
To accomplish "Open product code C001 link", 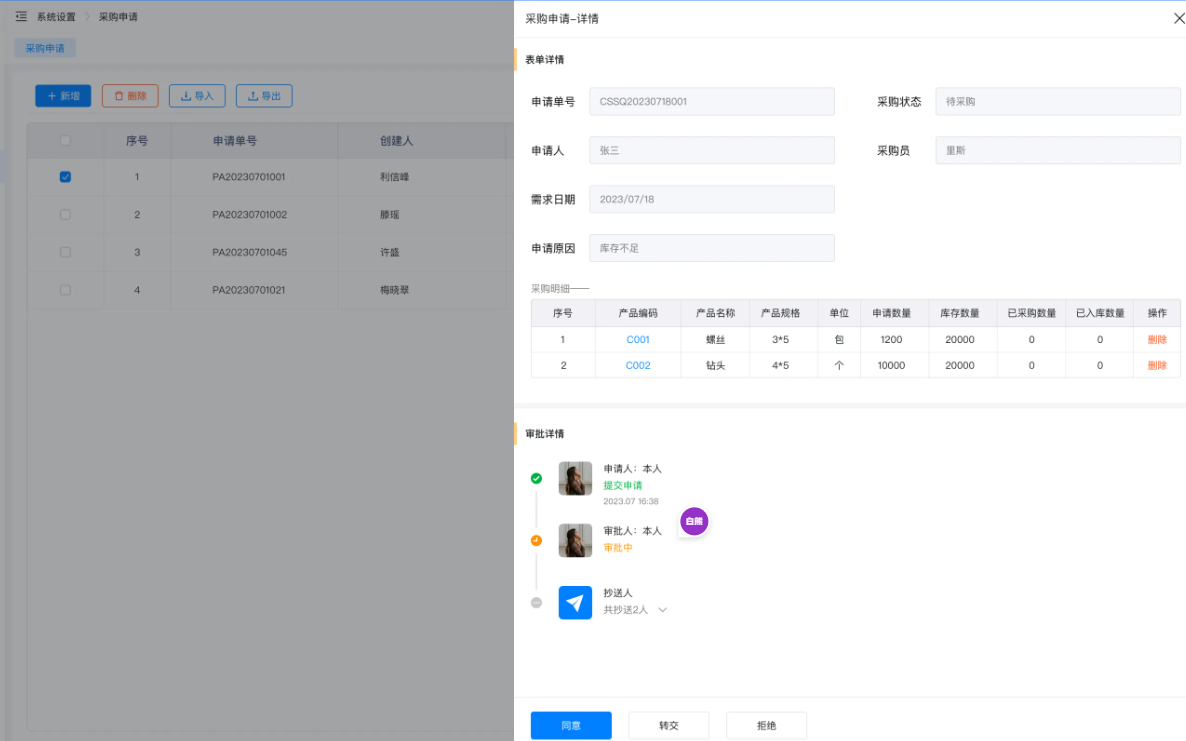I will (638, 339).
